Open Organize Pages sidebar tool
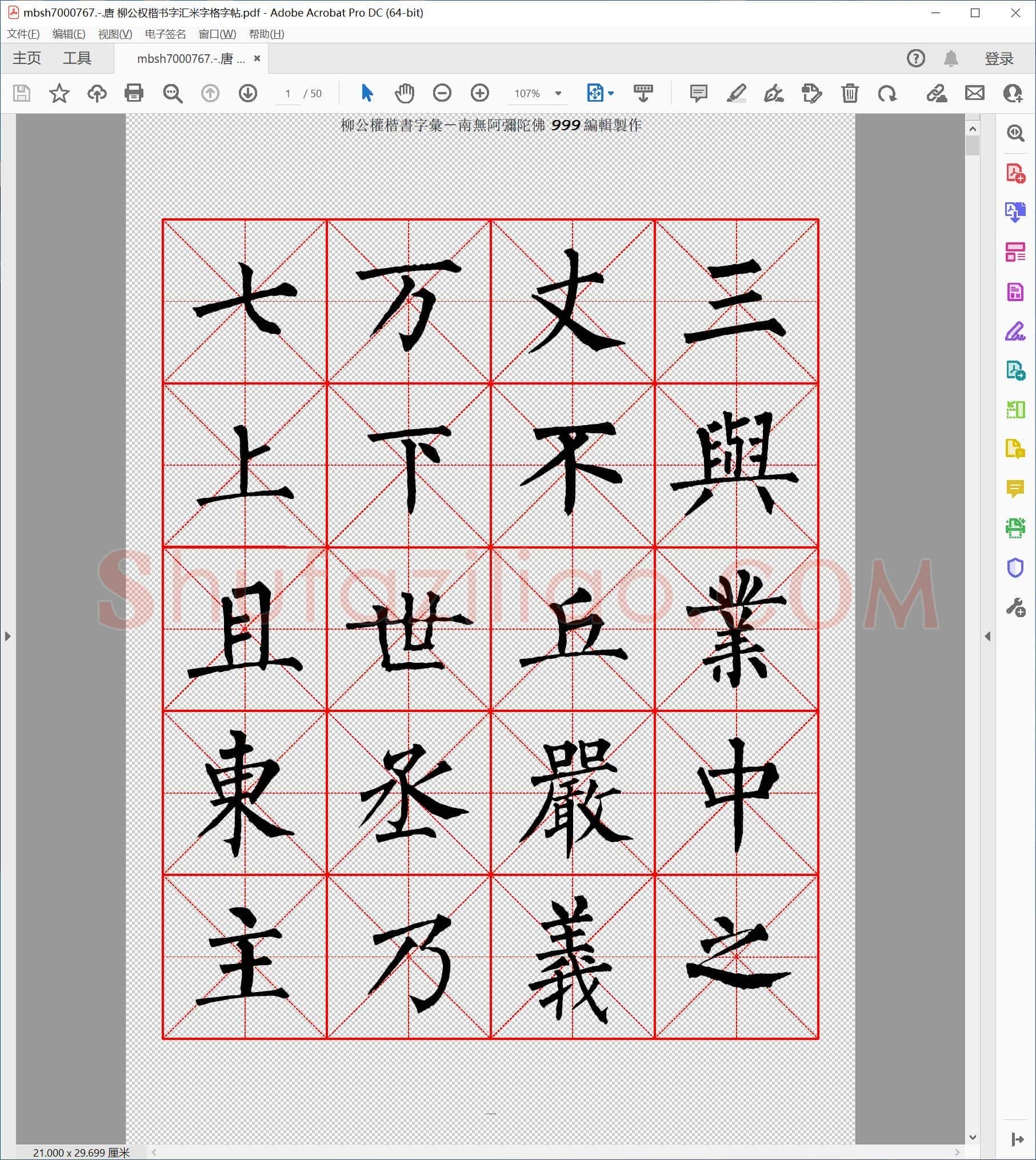 (x=1015, y=252)
